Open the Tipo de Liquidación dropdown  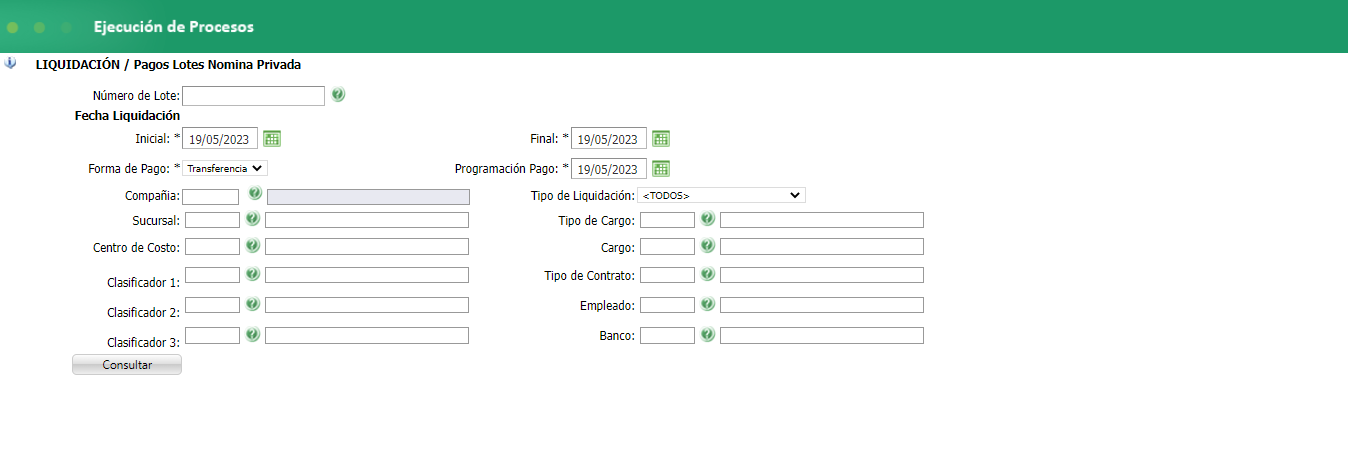pos(721,195)
